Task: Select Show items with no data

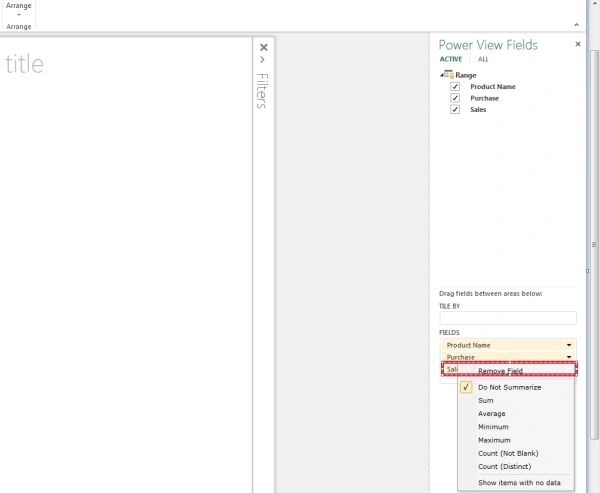Action: (519, 483)
